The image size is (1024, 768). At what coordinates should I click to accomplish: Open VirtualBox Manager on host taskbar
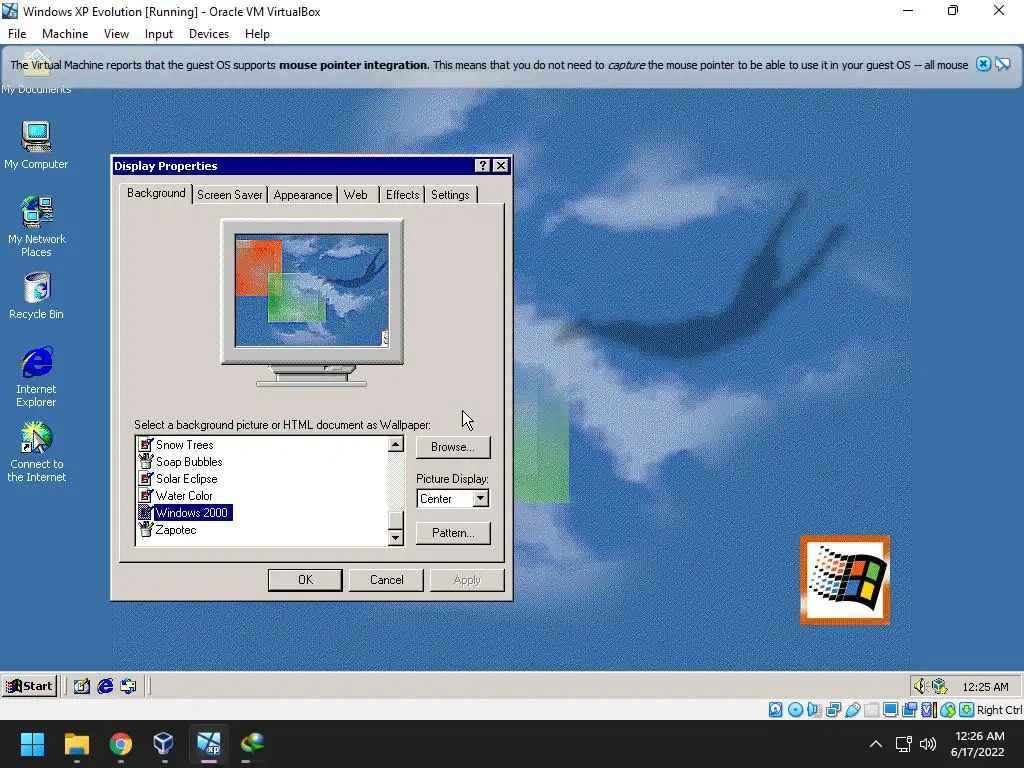[x=164, y=743]
